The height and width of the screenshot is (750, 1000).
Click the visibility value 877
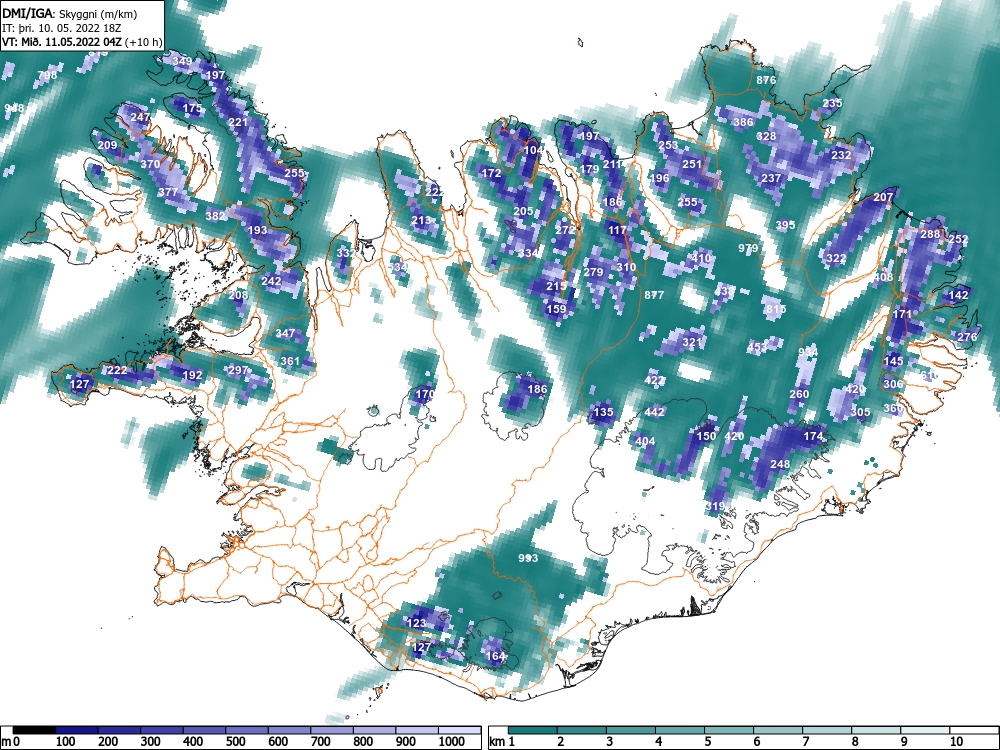point(654,295)
